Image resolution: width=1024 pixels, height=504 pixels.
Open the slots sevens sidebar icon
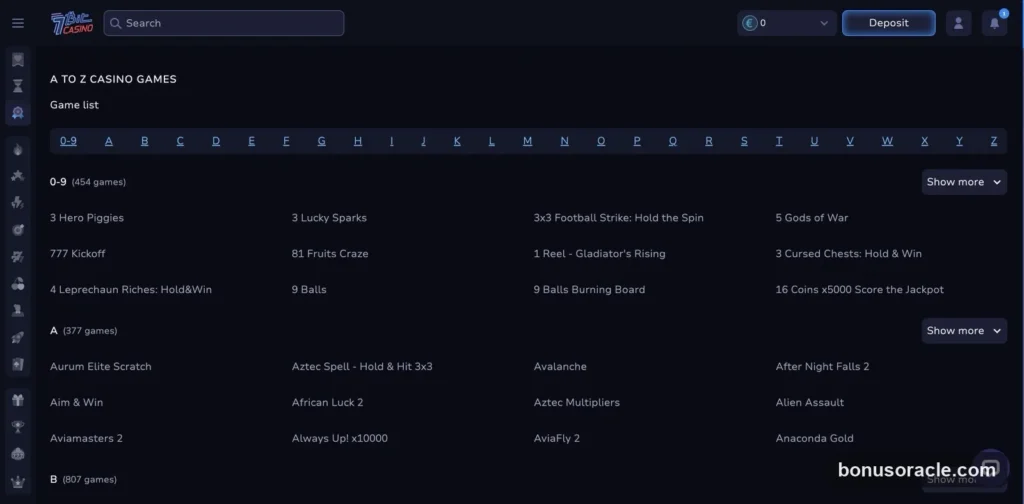pyautogui.click(x=18, y=257)
